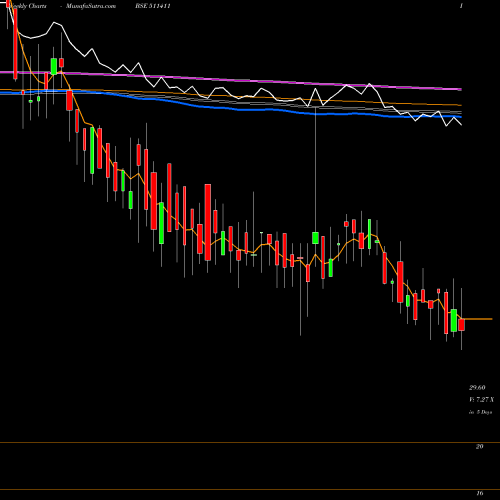Image resolution: width=500 pixels, height=500 pixels.
Task: Click the 'in 5 Days' label
Action: pyautogui.click(x=480, y=412)
